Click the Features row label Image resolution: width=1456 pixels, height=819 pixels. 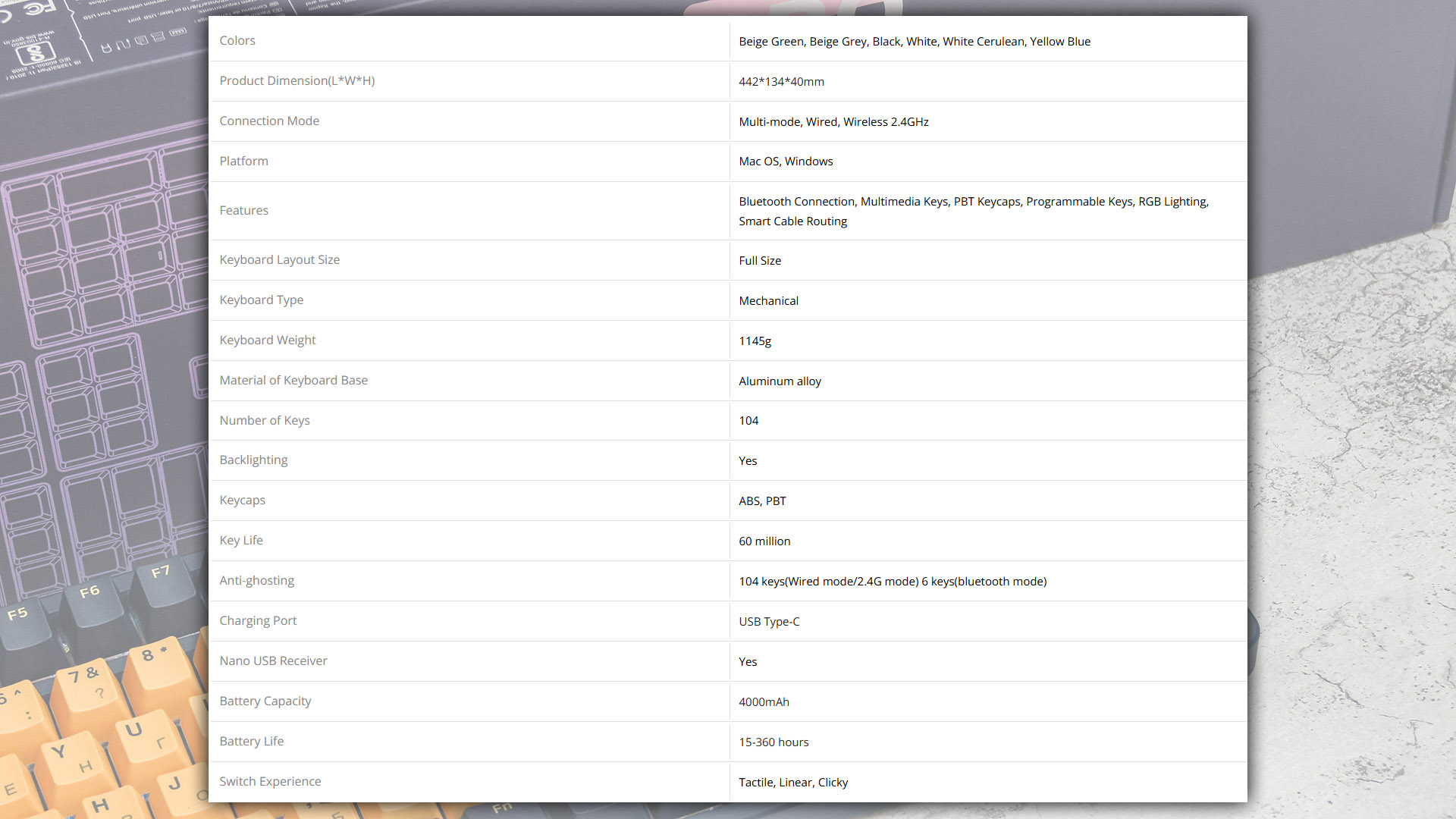[x=243, y=211]
